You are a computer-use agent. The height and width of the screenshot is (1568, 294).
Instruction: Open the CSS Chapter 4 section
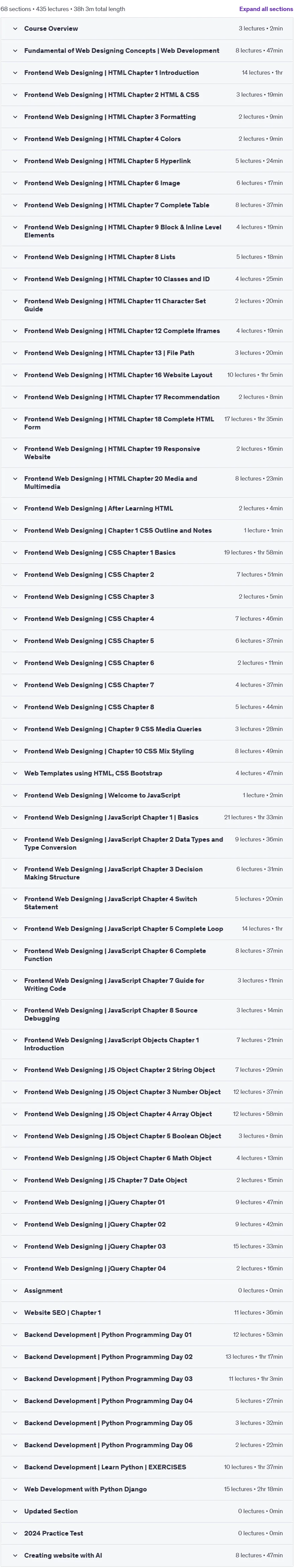147,619
